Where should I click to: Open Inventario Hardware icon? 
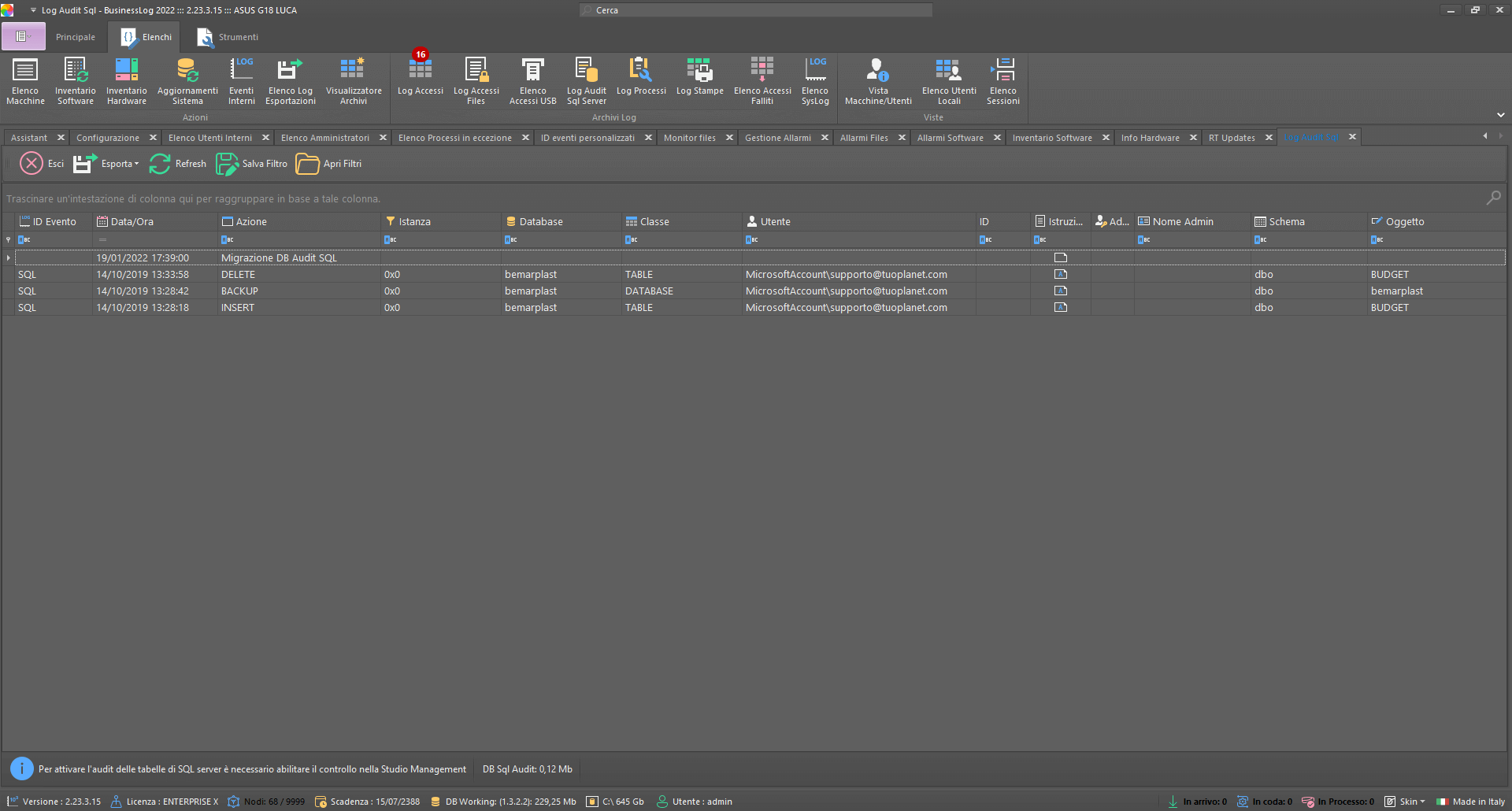click(127, 81)
